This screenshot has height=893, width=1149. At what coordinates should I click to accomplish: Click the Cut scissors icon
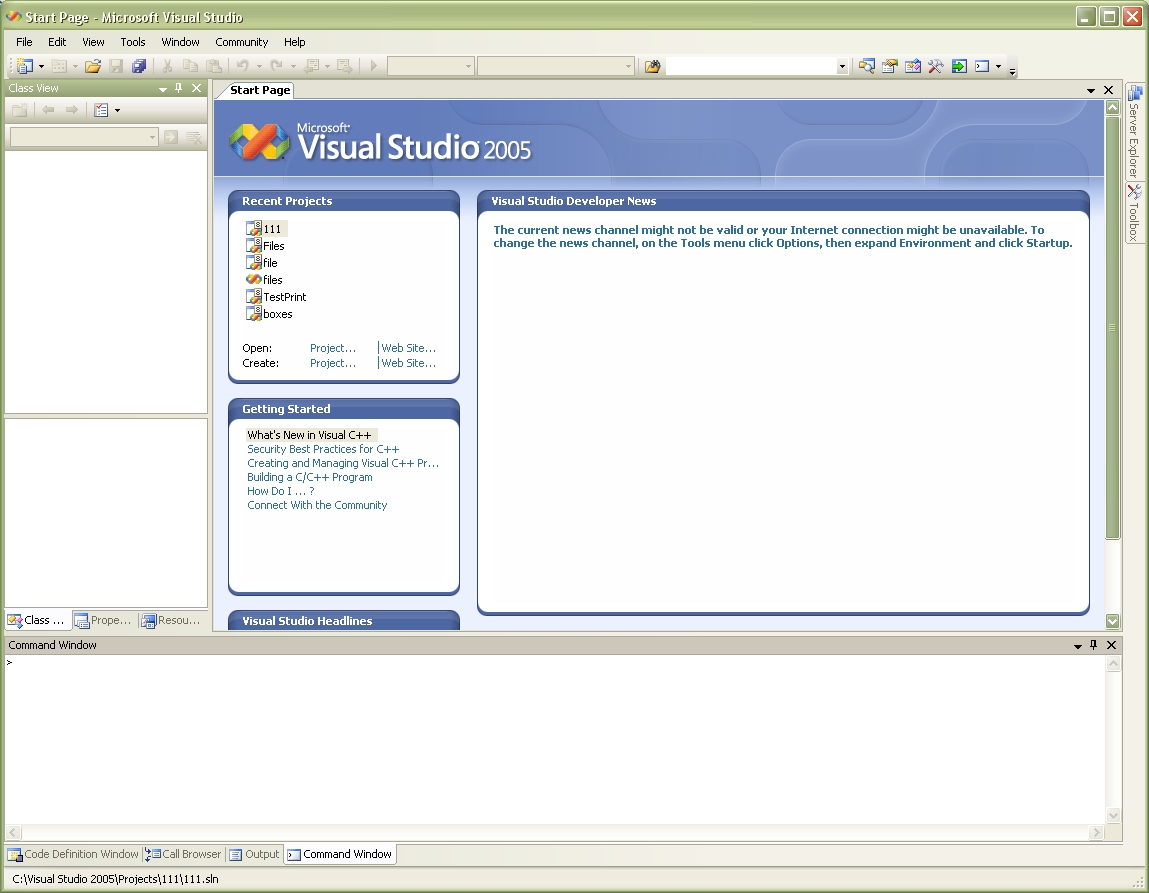click(167, 66)
